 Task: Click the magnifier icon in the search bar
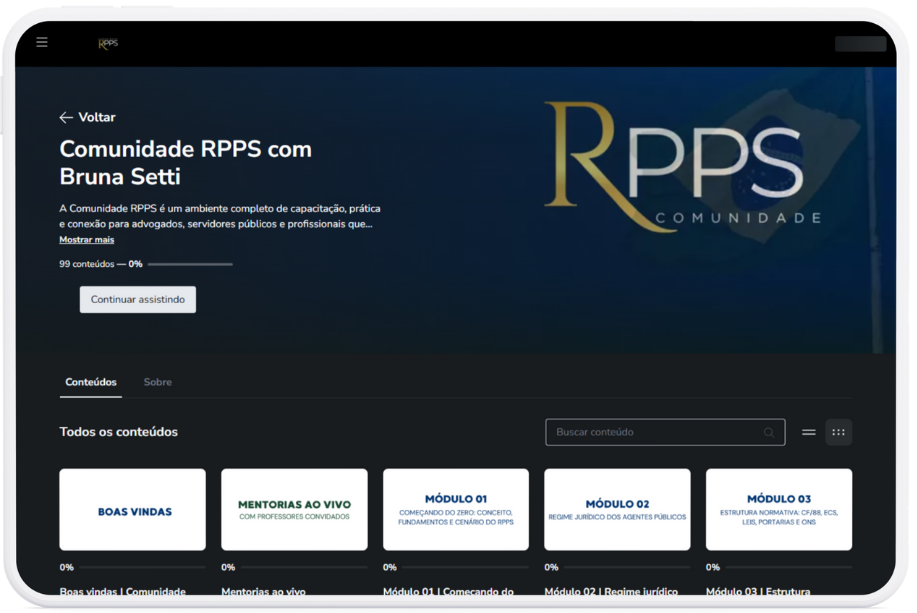(771, 432)
